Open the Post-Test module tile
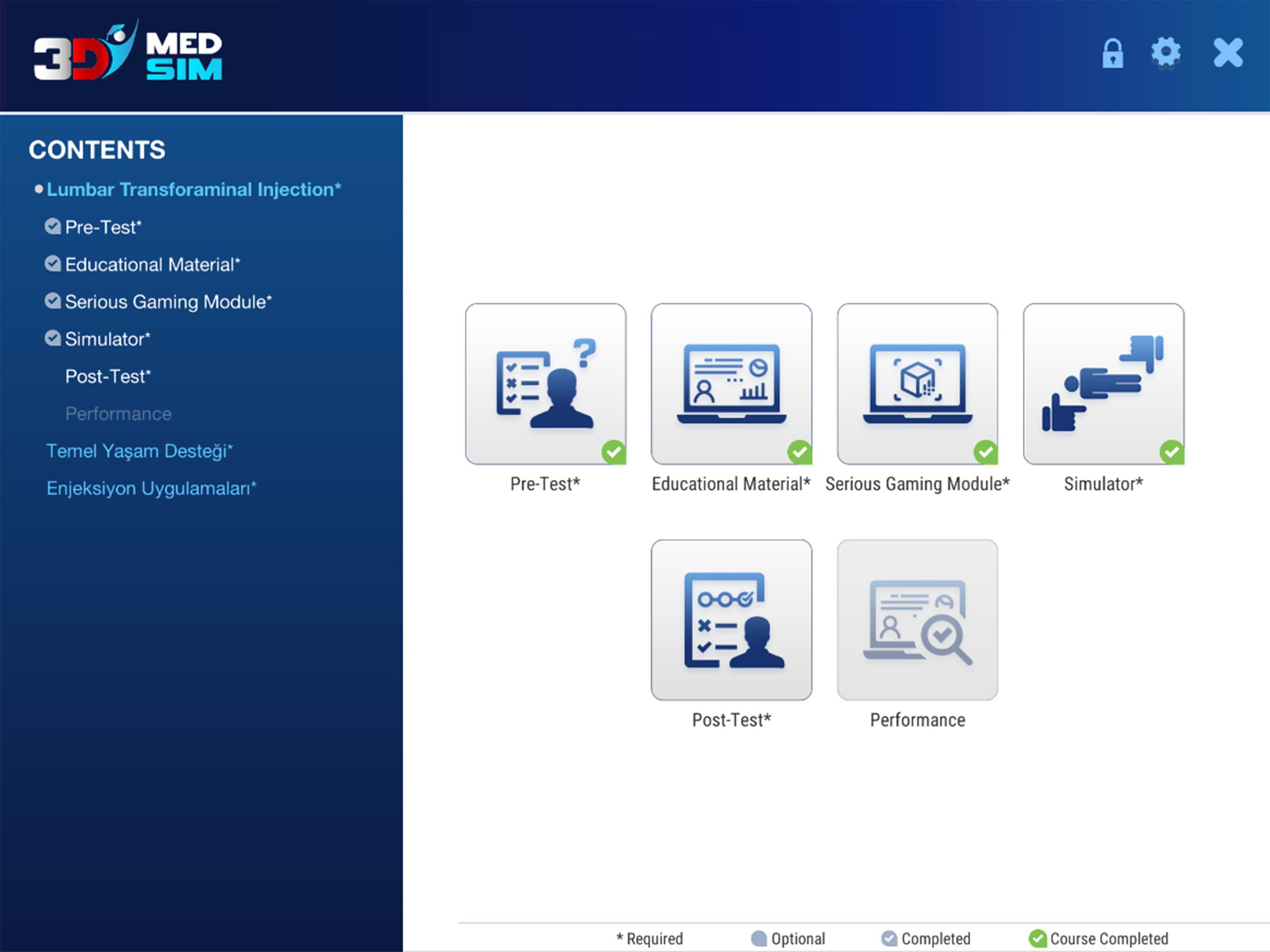The image size is (1270, 952). point(731,620)
